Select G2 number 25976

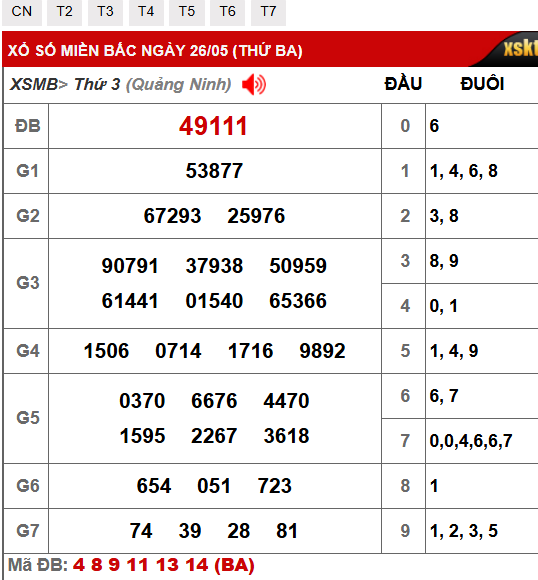[x=256, y=216]
